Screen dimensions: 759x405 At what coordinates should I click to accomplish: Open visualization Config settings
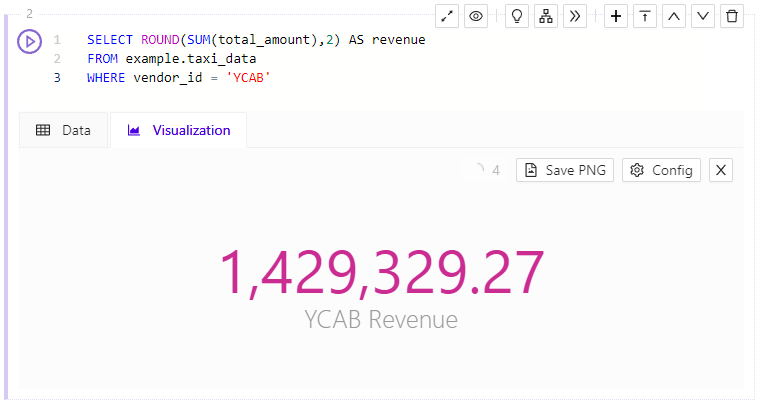(x=661, y=170)
